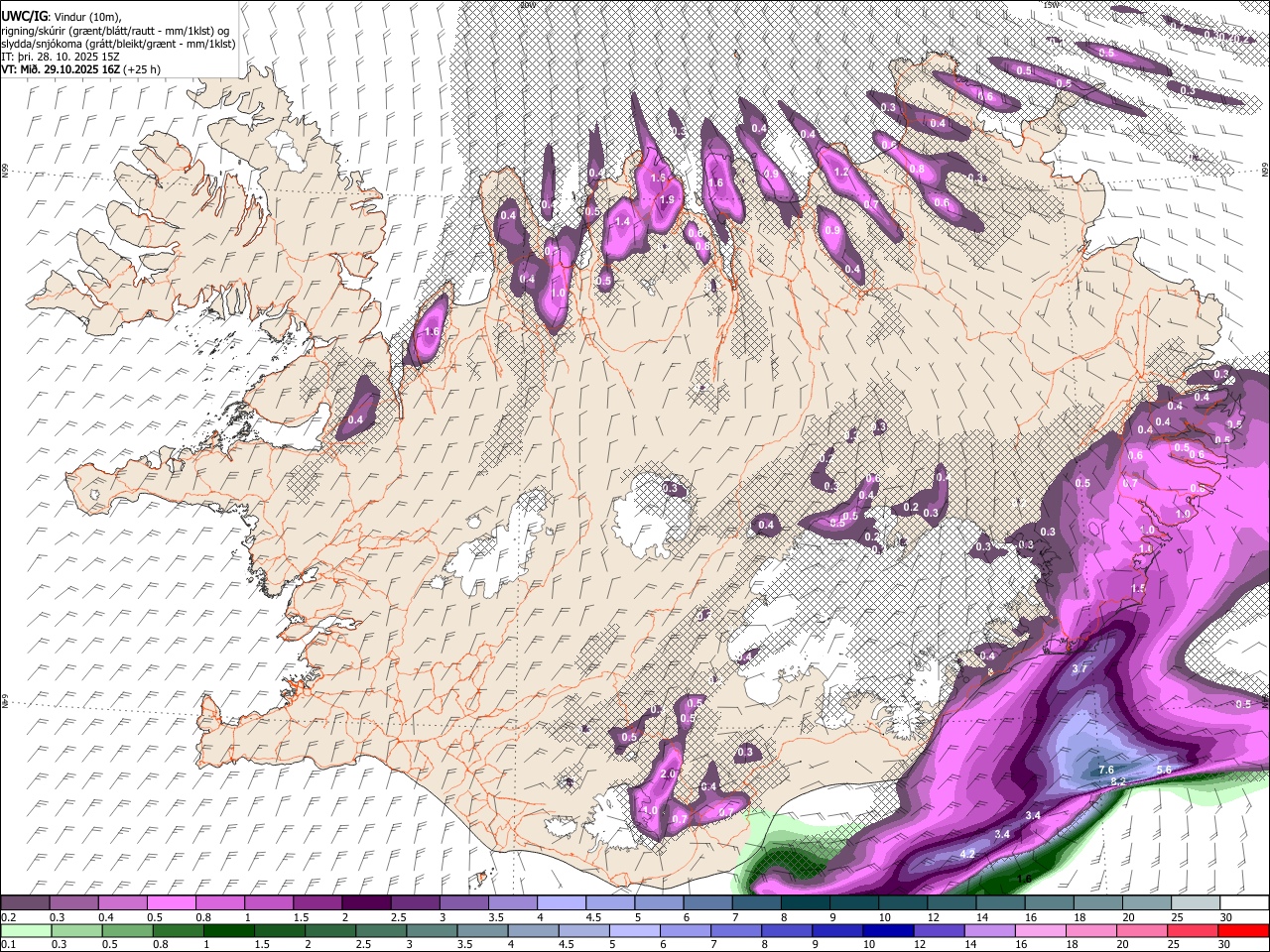Click the valid time 'VT: Mið. 29.10.2025 16Z (+25 h)'

[x=81, y=69]
